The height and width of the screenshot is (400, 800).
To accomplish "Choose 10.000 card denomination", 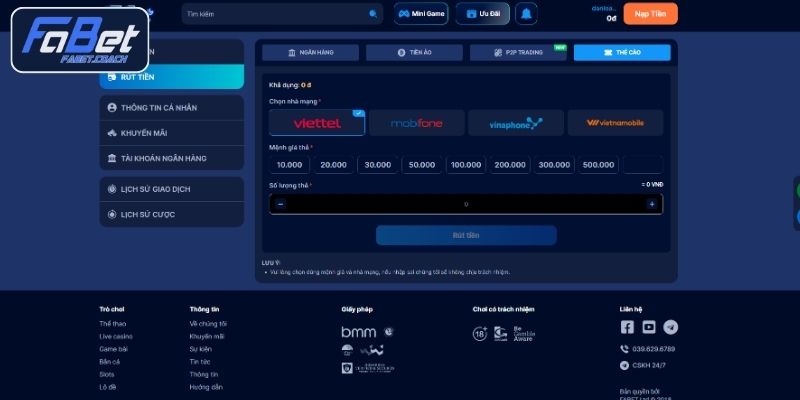I will pos(289,165).
